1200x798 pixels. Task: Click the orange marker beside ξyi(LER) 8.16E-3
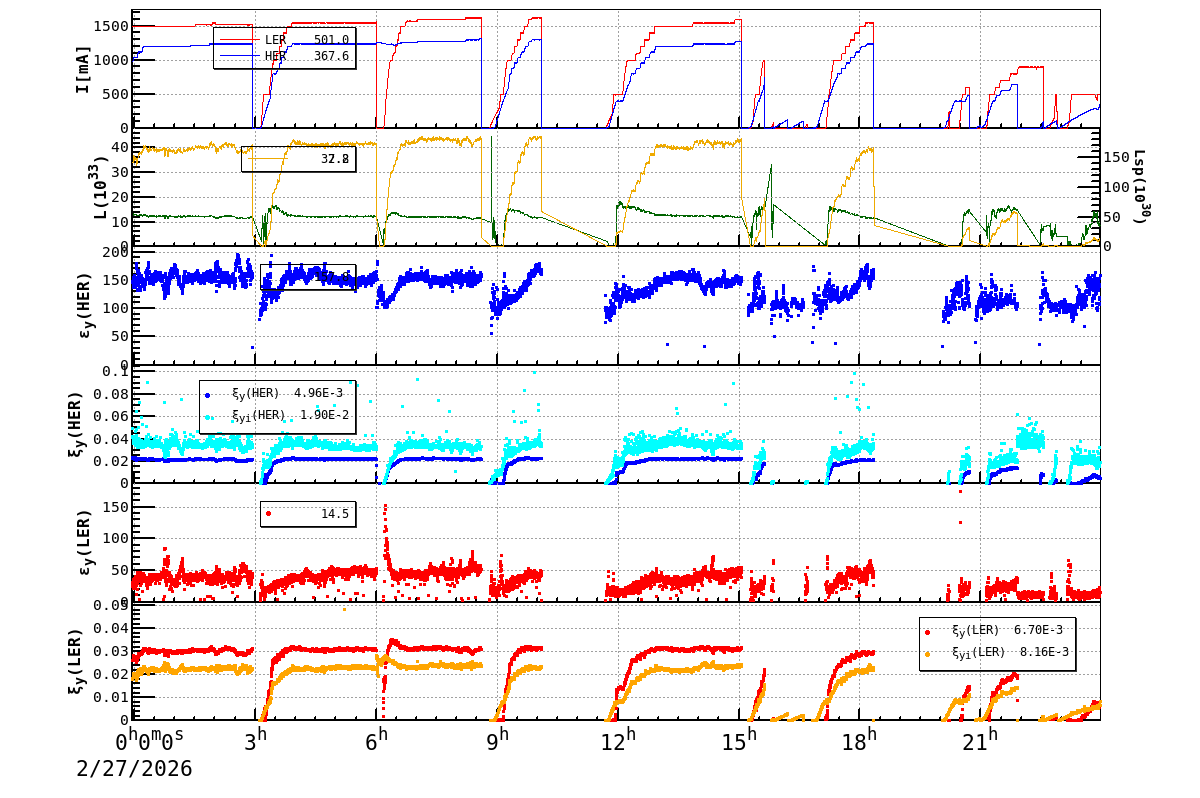[x=928, y=654]
